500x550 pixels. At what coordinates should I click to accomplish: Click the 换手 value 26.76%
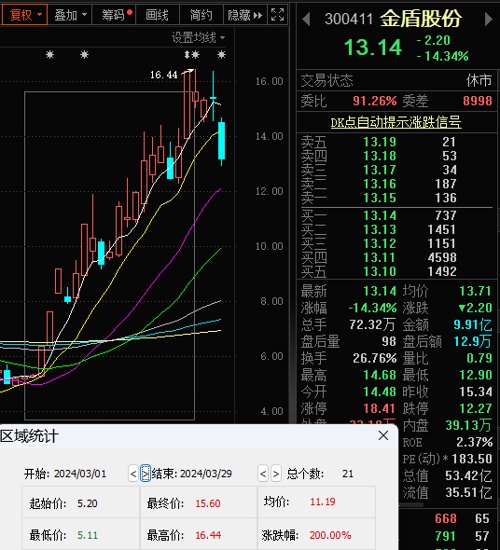tap(375, 358)
